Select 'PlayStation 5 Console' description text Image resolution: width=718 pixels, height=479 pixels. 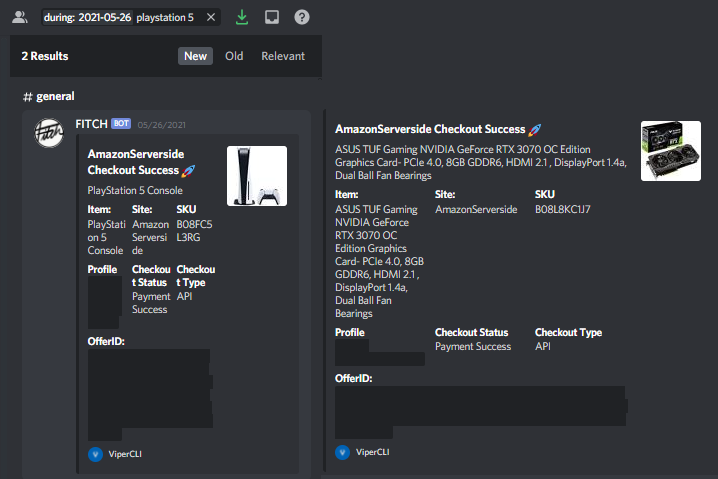pyautogui.click(x=135, y=191)
